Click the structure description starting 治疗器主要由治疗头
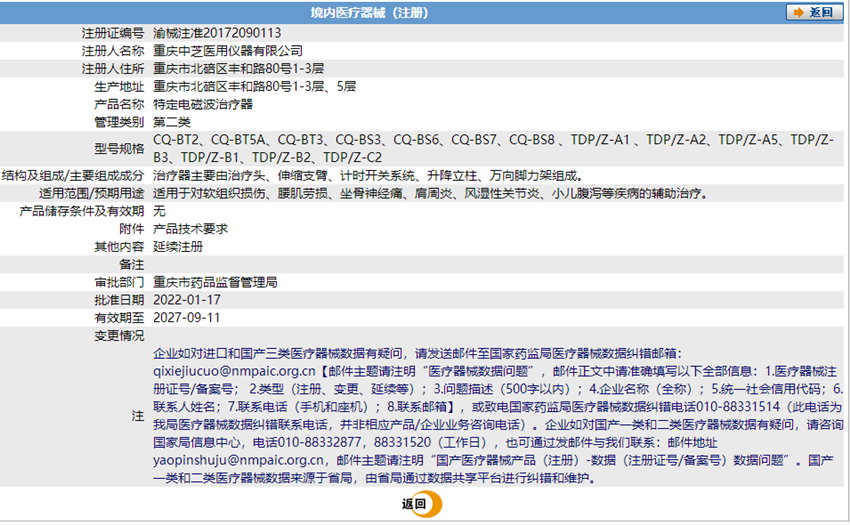850x525 pixels. point(369,176)
